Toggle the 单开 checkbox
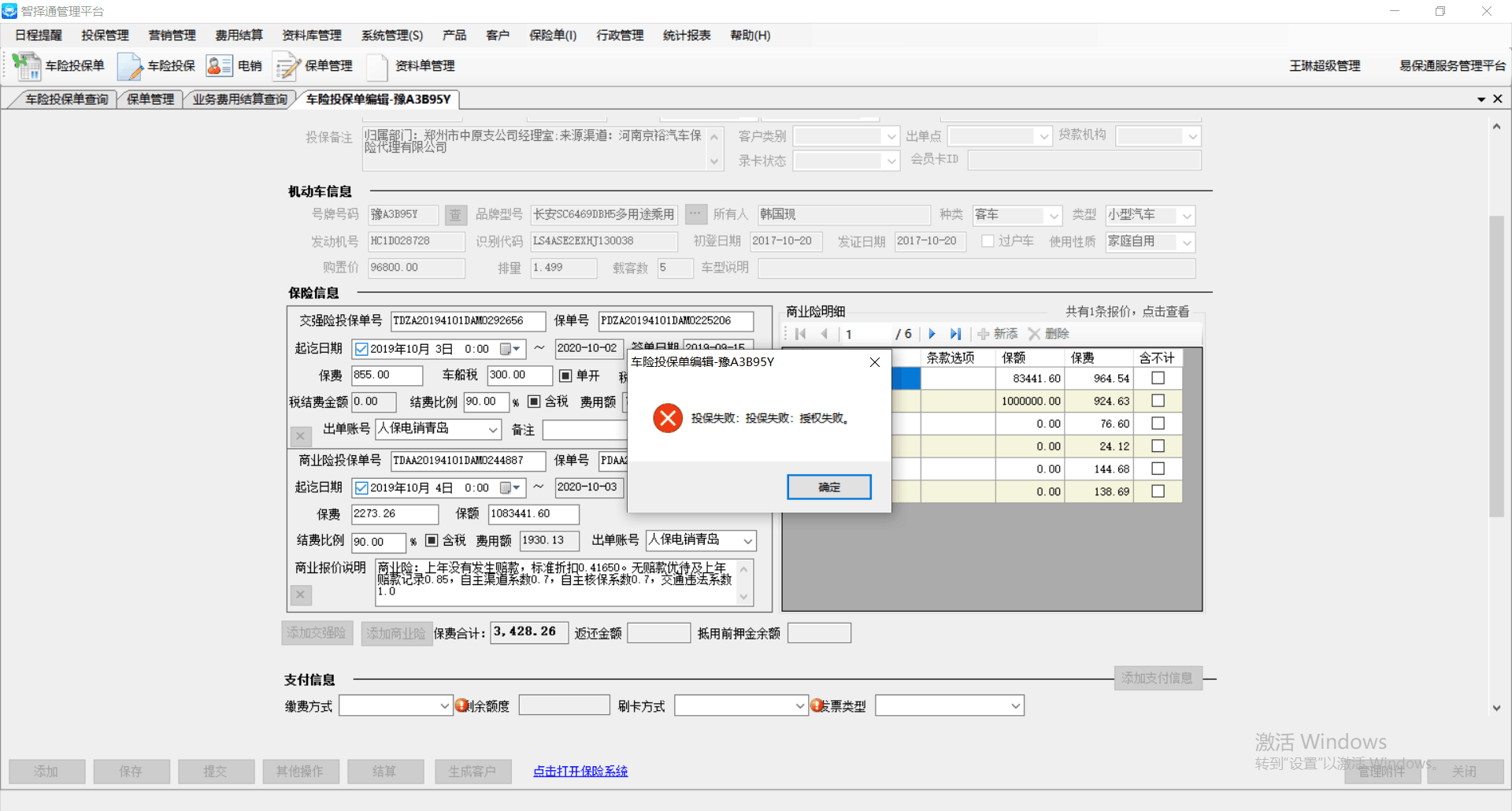 click(x=565, y=376)
